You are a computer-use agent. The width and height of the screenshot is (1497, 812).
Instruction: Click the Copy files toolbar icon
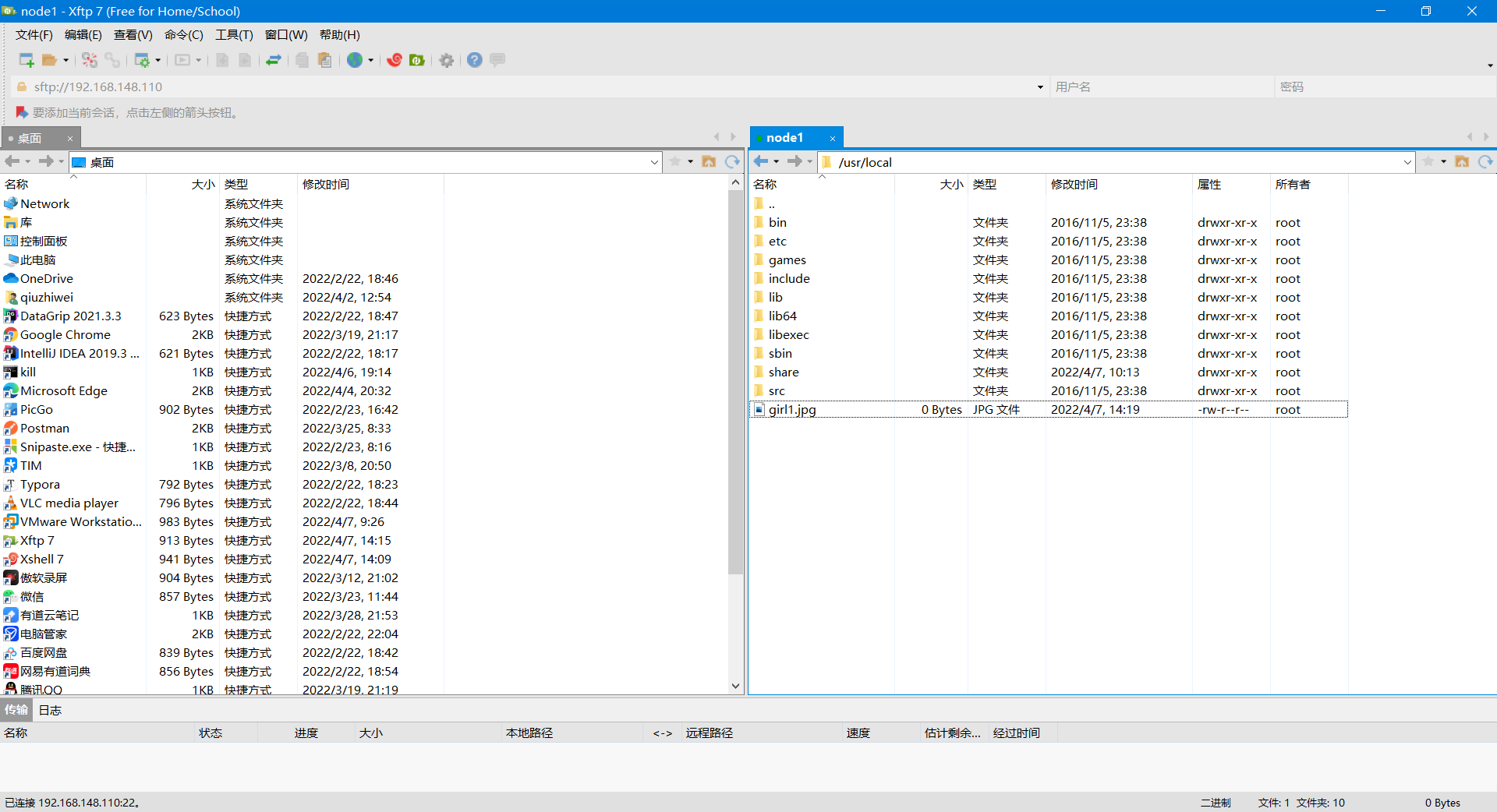303,60
